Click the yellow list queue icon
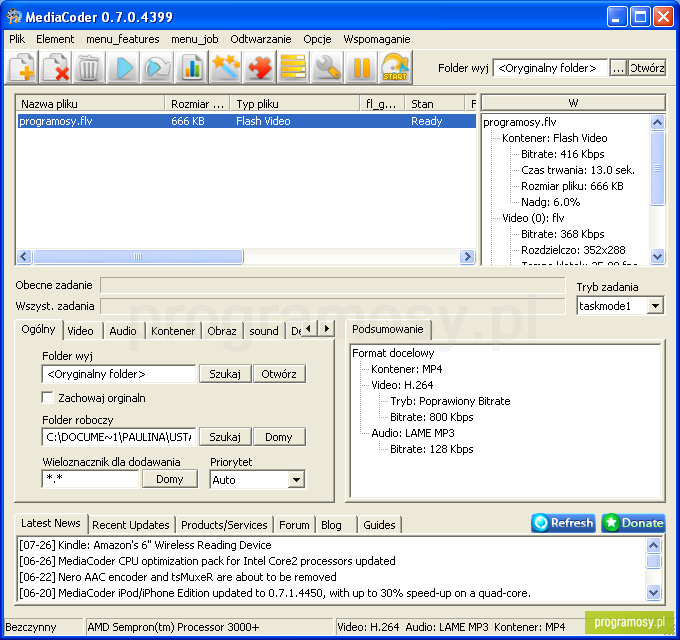This screenshot has height=640, width=680. tap(293, 68)
